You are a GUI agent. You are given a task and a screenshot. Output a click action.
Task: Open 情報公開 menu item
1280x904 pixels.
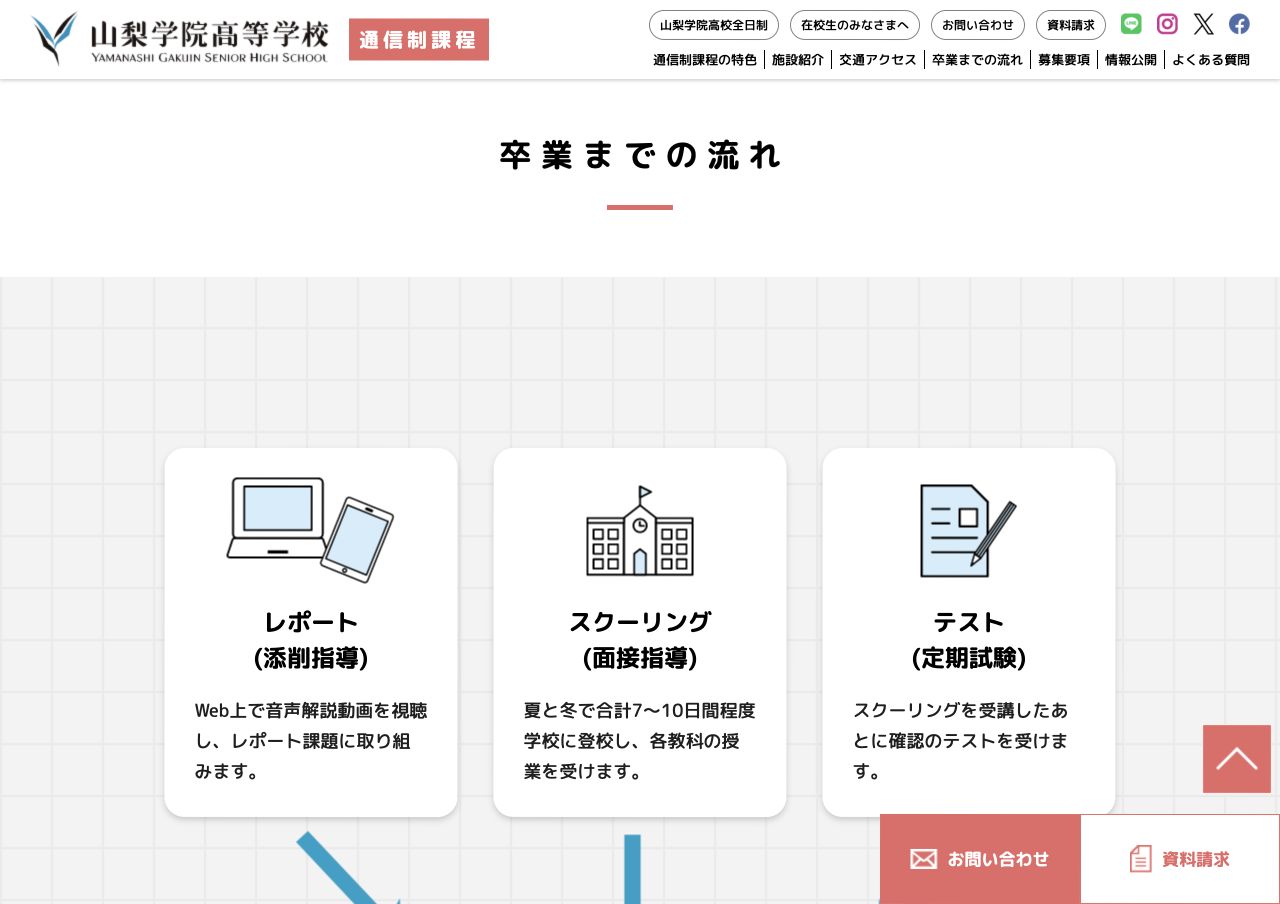(1131, 60)
